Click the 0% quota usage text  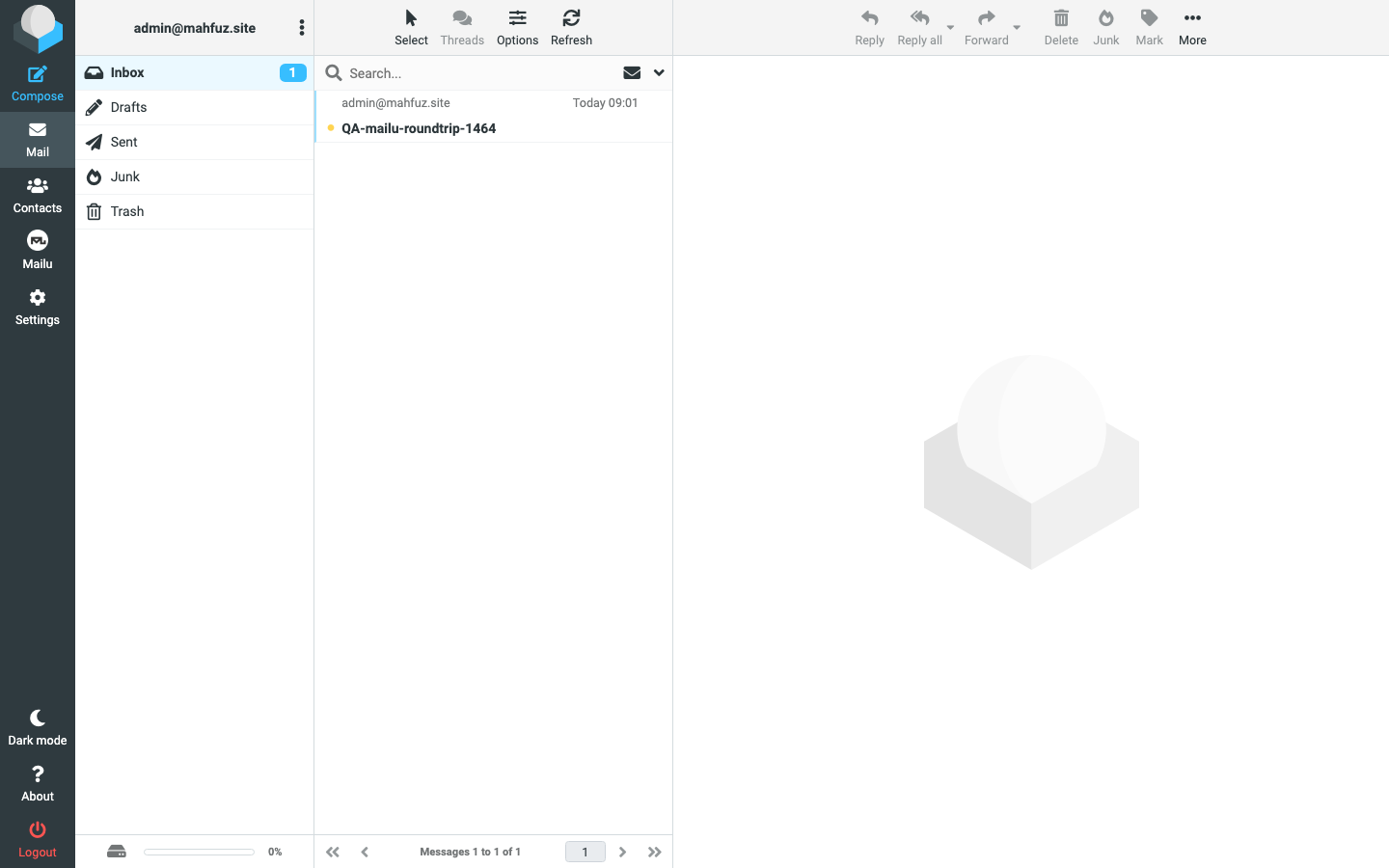click(x=275, y=852)
